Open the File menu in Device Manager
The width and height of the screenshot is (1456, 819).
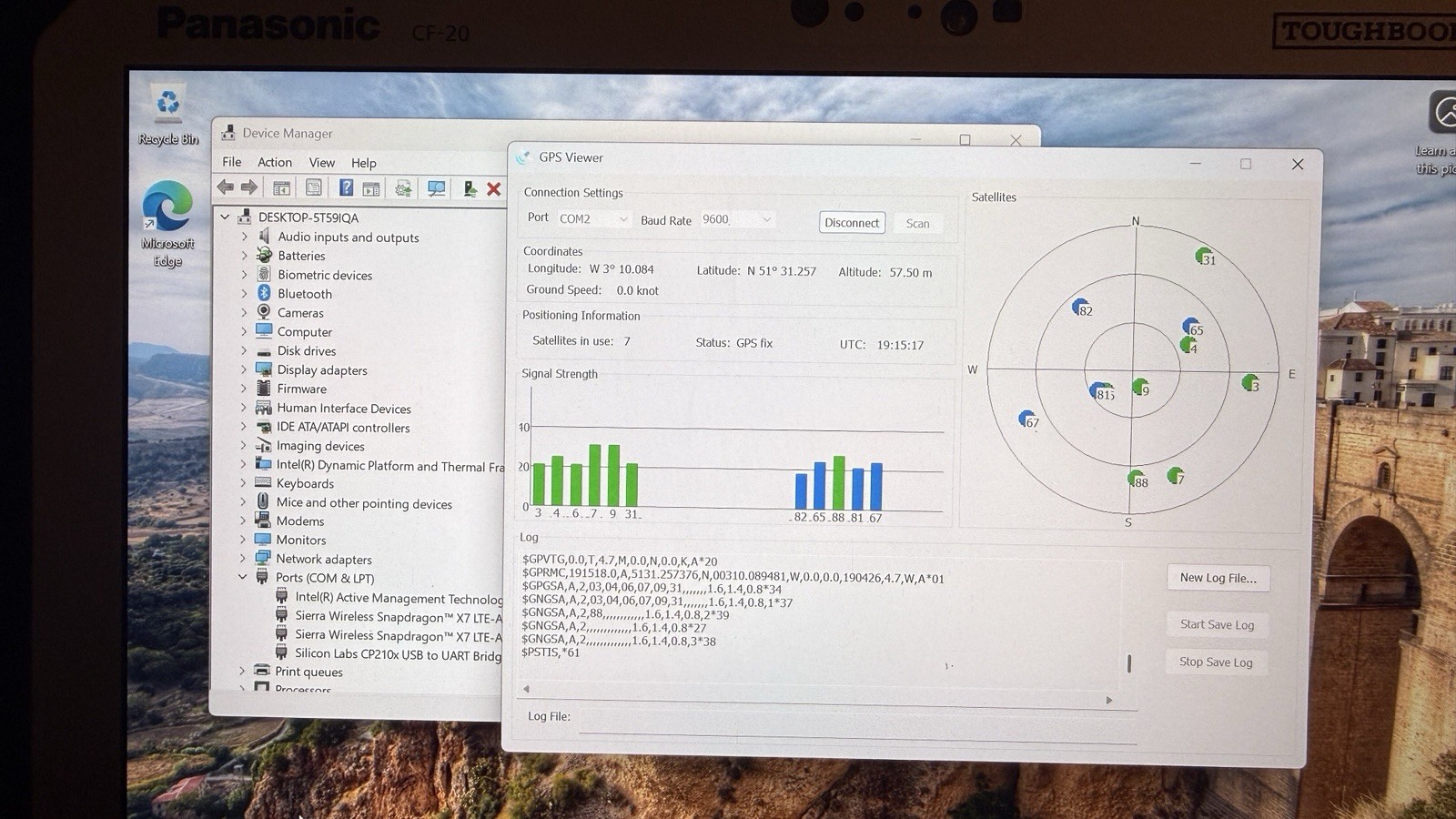pos(232,162)
